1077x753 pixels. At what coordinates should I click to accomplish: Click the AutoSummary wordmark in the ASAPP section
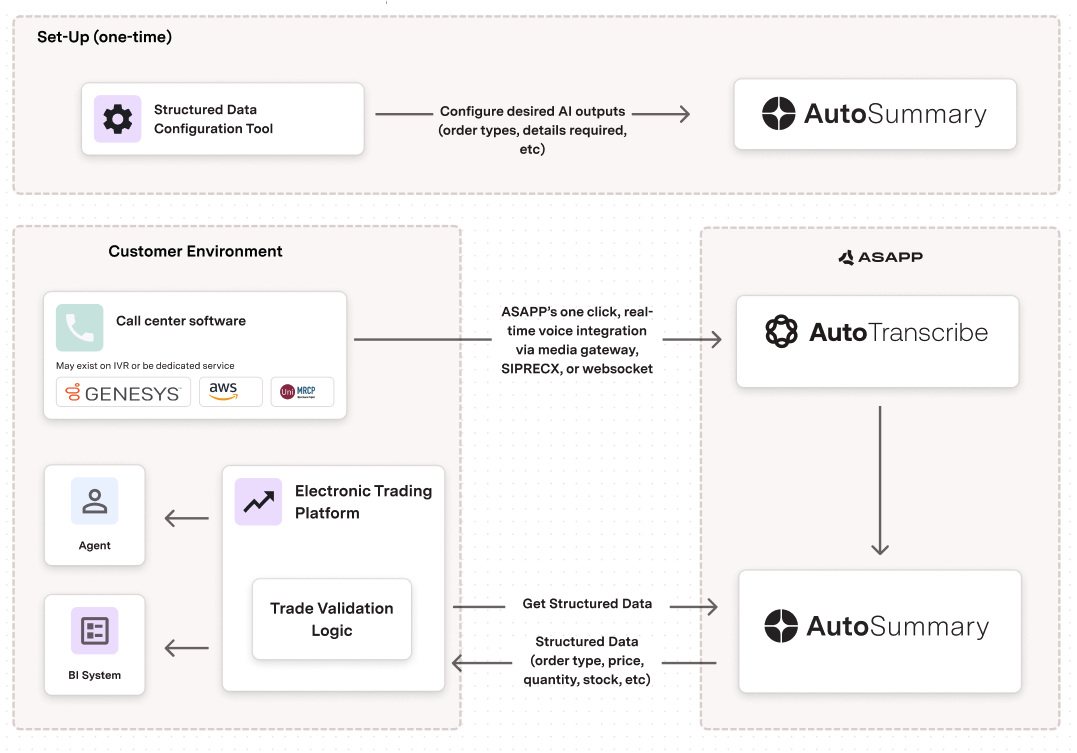click(x=898, y=627)
